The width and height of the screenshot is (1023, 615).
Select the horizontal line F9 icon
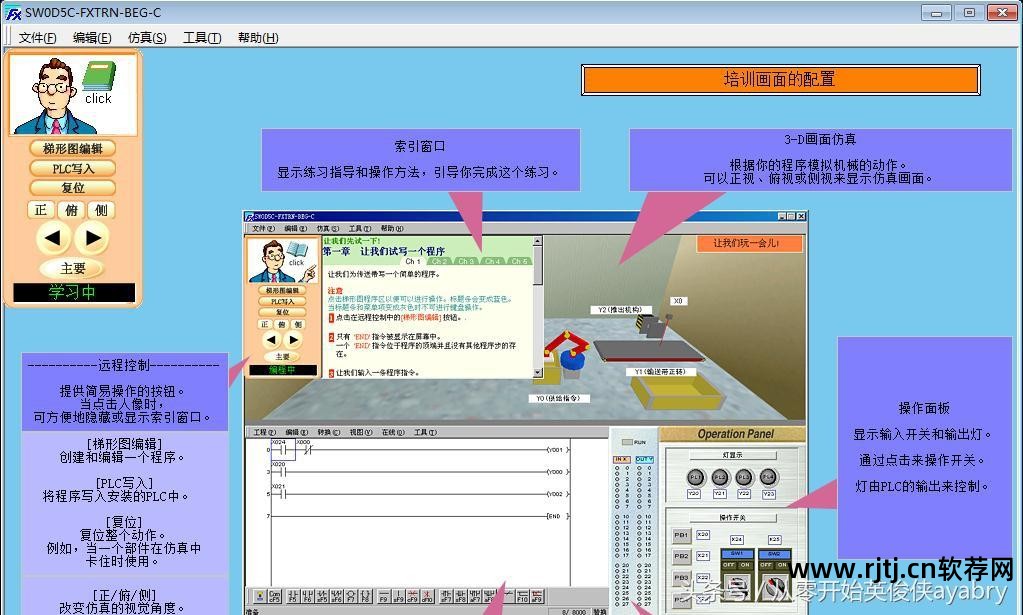[383, 597]
